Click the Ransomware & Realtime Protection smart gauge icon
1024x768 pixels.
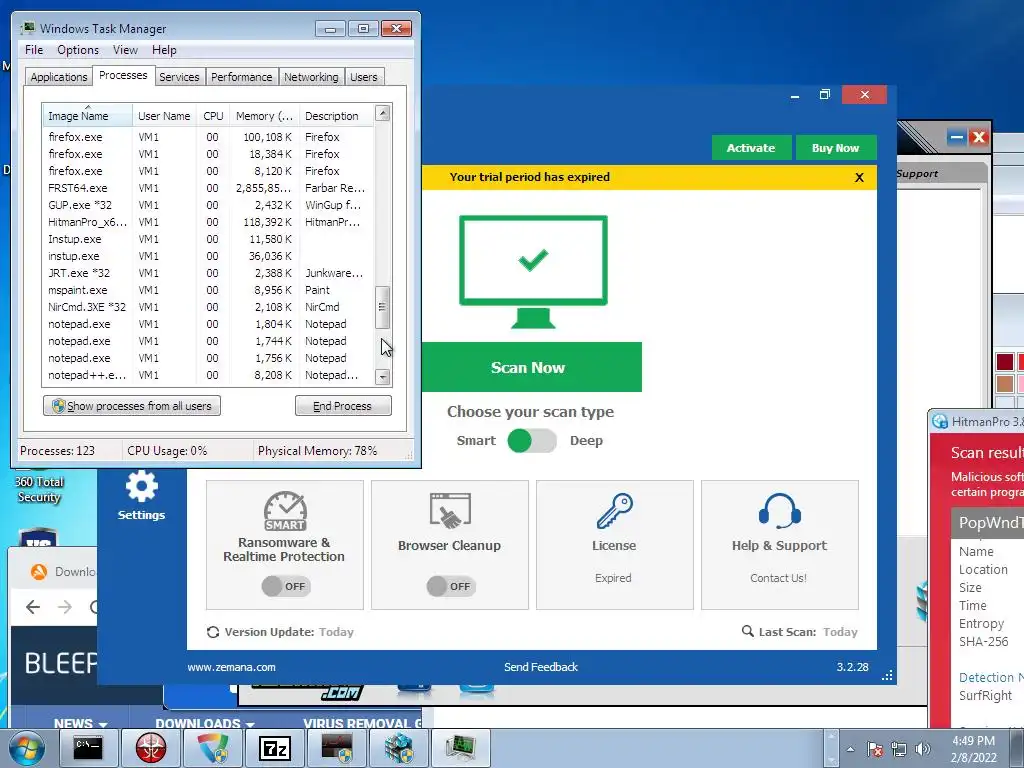pos(285,511)
